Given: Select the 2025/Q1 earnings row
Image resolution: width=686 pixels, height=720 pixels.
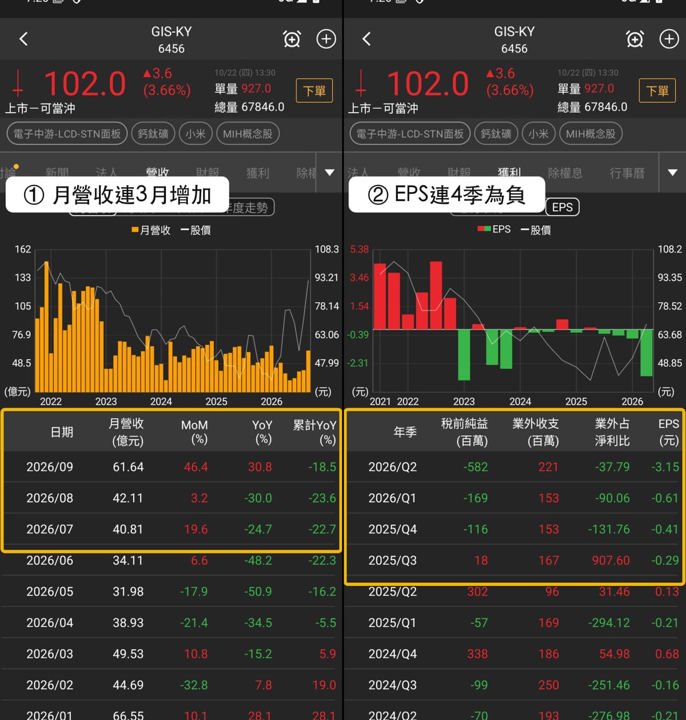Looking at the screenshot, I should click(x=514, y=623).
